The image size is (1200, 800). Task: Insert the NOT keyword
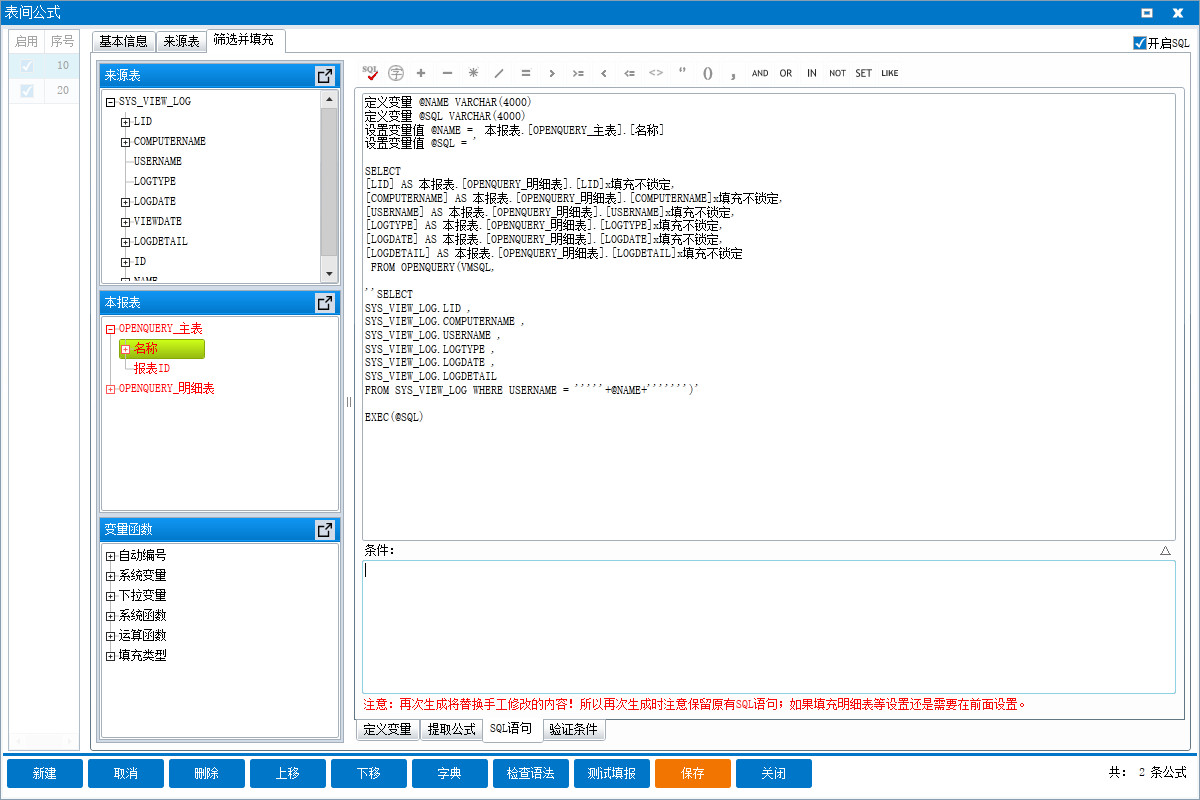[837, 73]
